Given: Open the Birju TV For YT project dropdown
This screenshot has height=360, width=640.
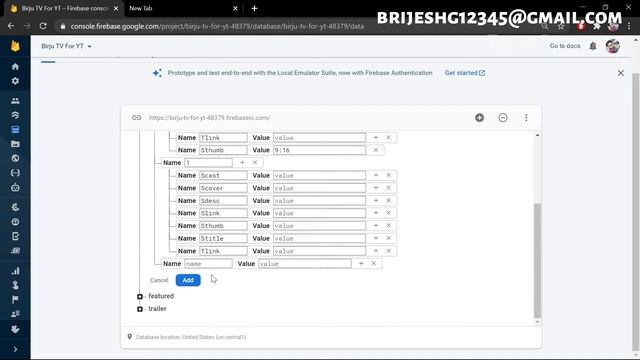Looking at the screenshot, I should 67,46.
